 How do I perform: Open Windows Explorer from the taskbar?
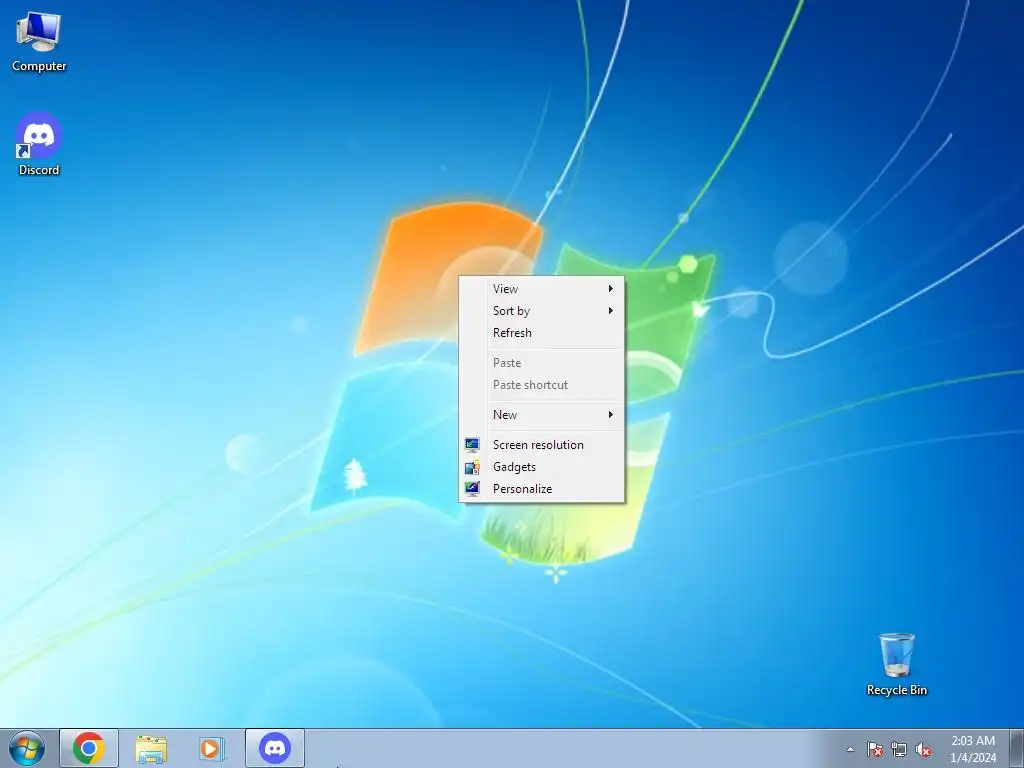[x=151, y=748]
